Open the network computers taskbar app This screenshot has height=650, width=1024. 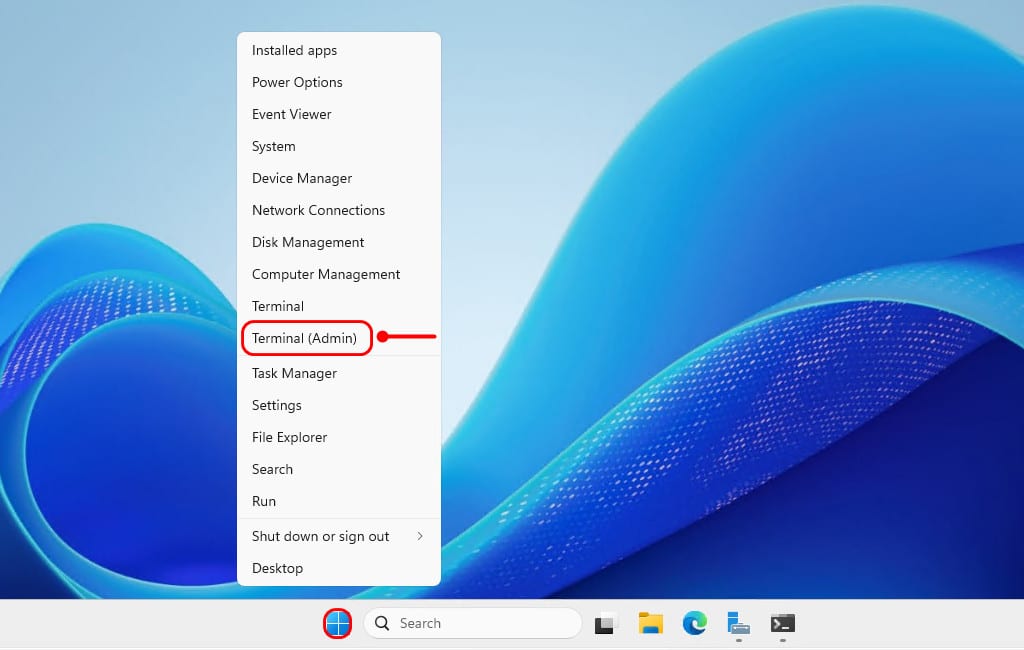(738, 624)
